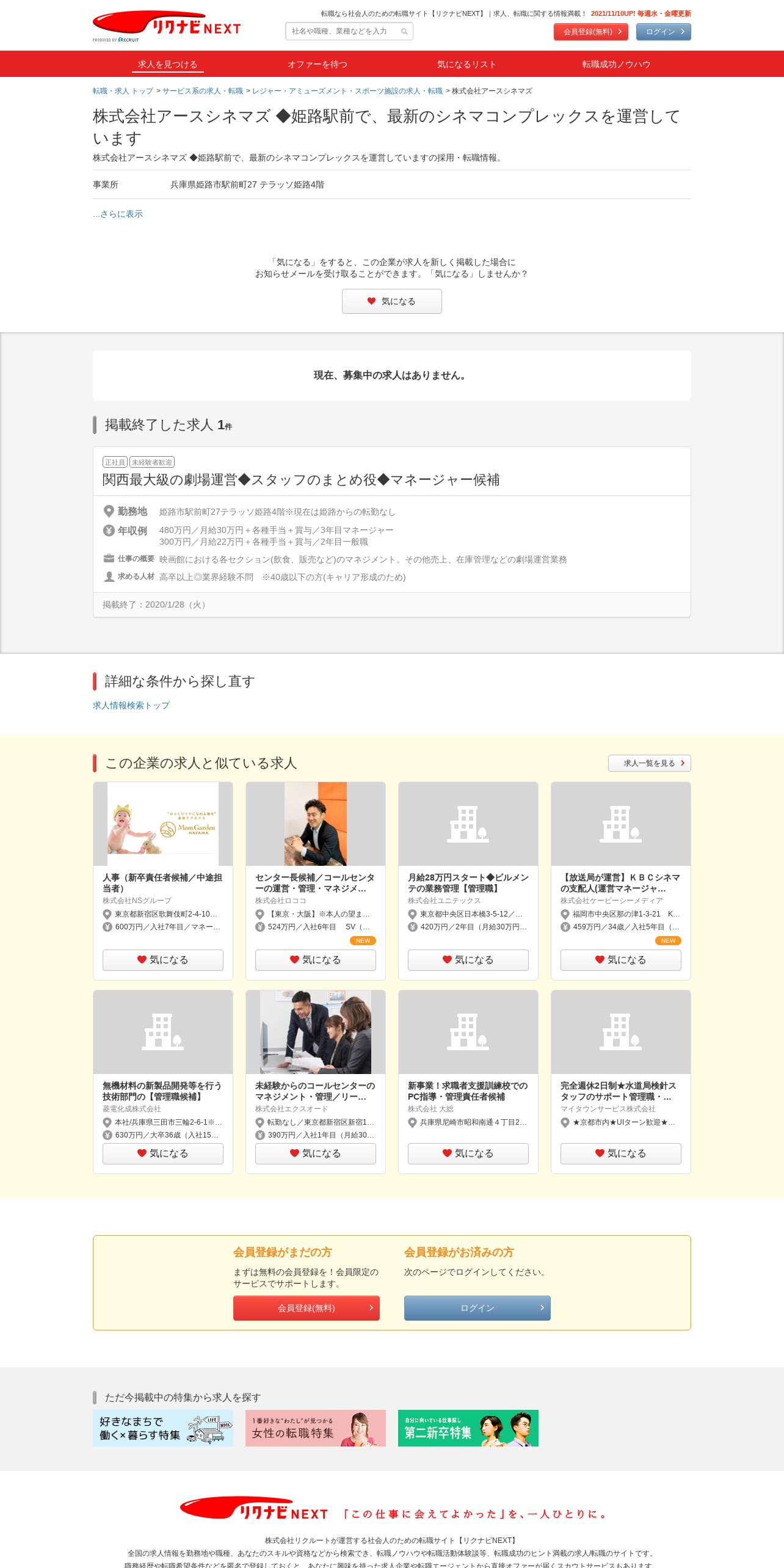The height and width of the screenshot is (1568, 784).
Task: Click the 年収例 yen icon
Action: click(109, 530)
